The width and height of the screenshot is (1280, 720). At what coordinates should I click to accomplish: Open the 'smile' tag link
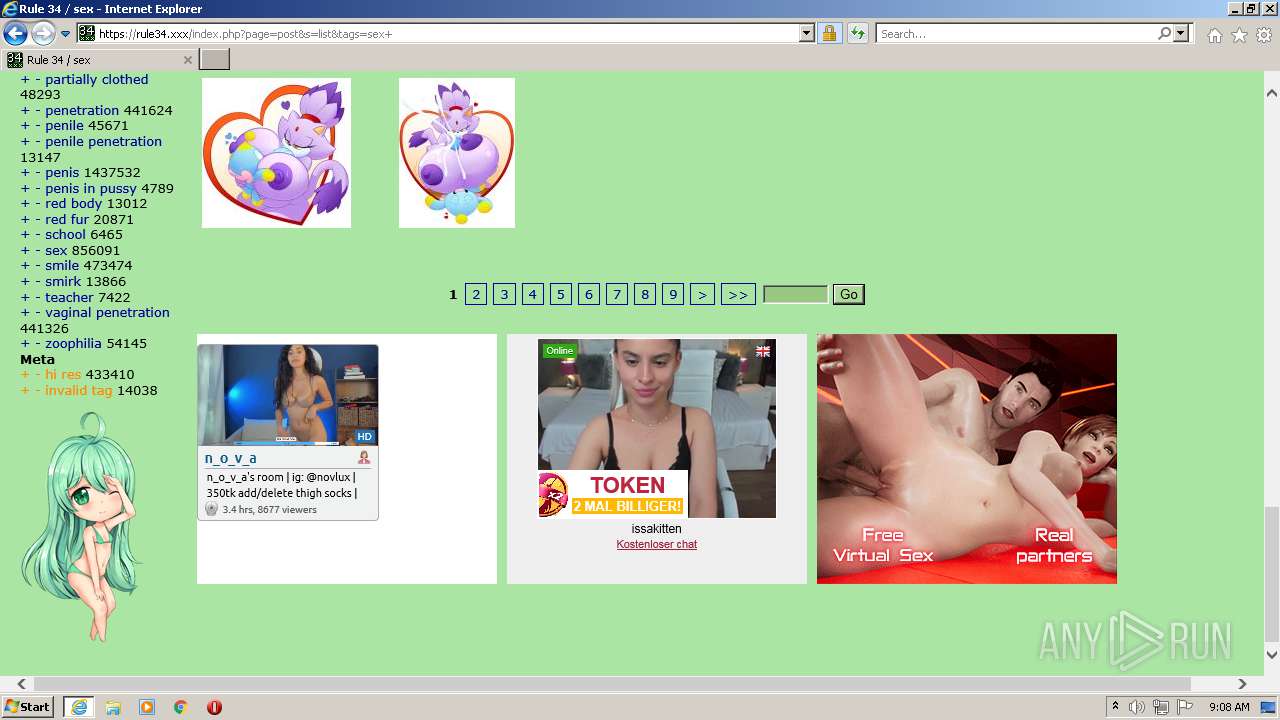click(62, 265)
